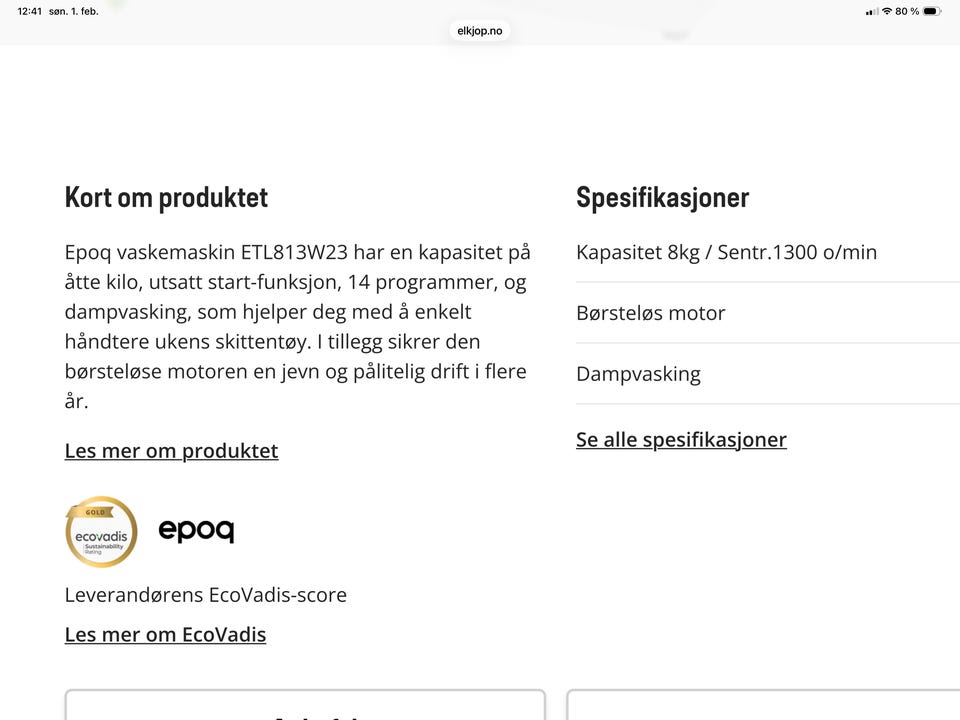The image size is (960, 720).
Task: Tap the Wi-Fi icon in status bar
Action: 886,11
